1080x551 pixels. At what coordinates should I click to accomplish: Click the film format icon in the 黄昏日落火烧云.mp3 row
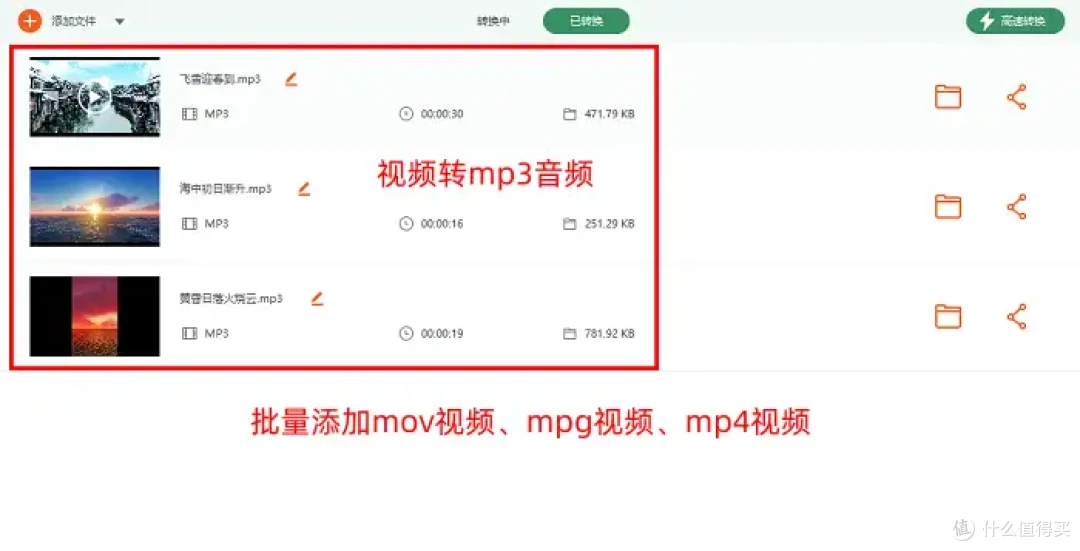[189, 333]
